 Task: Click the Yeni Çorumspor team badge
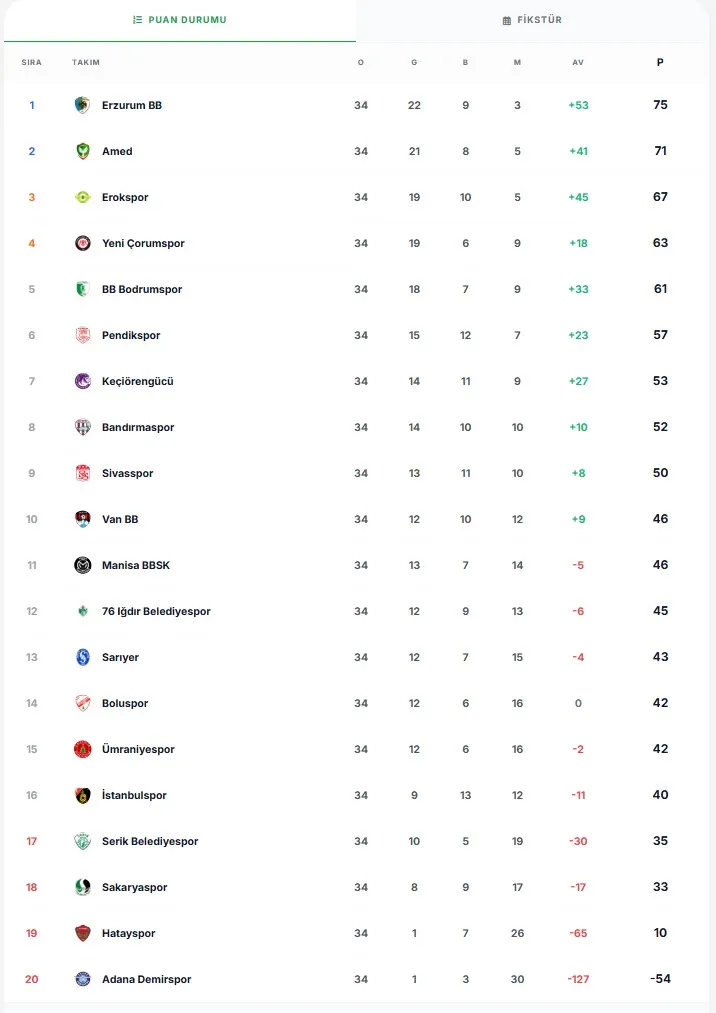pos(82,243)
